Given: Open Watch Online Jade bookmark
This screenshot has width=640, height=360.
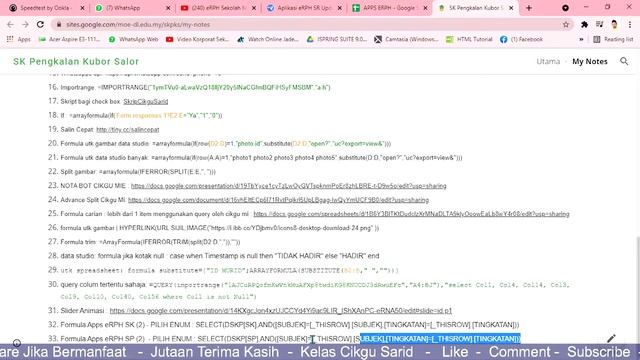Looking at the screenshot, I should (x=268, y=39).
